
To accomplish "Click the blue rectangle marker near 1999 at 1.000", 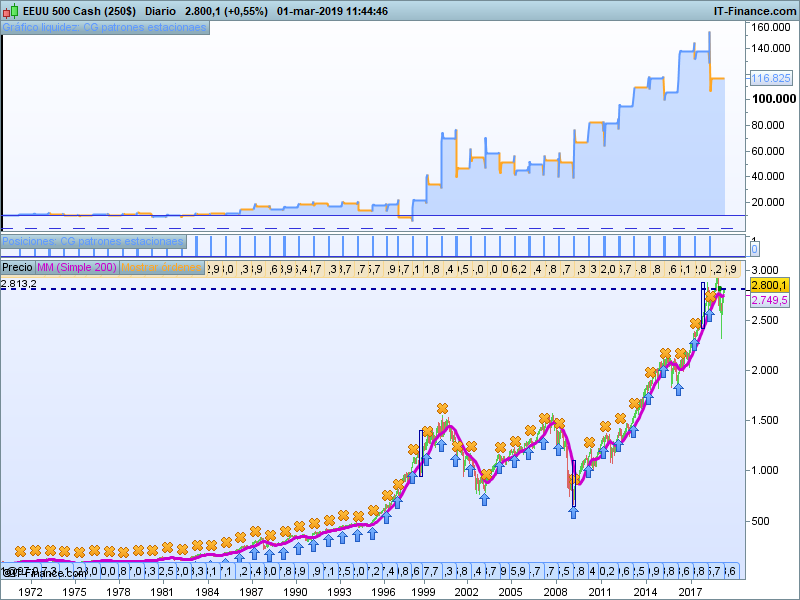I will point(421,453).
